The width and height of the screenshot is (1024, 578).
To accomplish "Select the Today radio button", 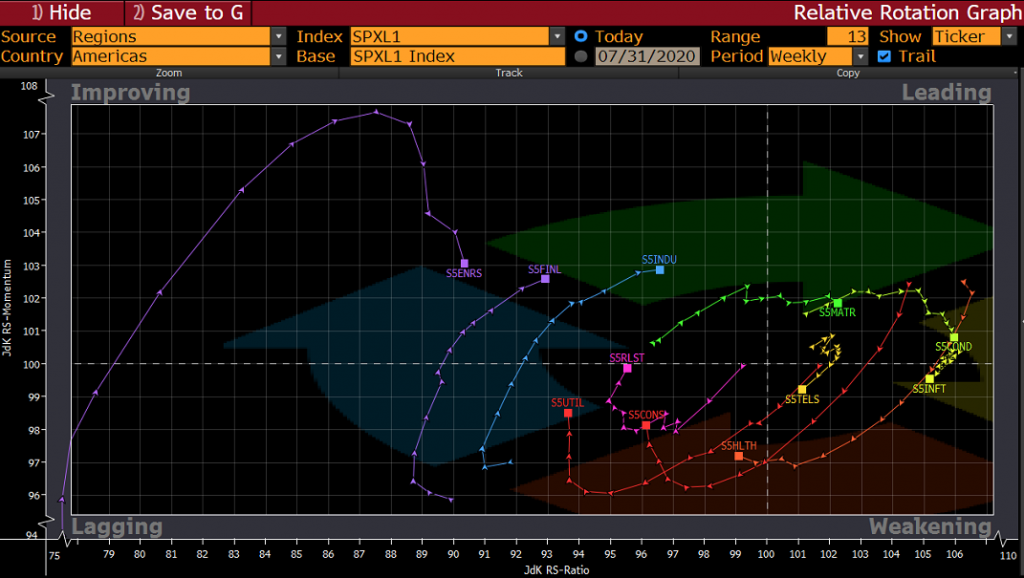I will (581, 36).
